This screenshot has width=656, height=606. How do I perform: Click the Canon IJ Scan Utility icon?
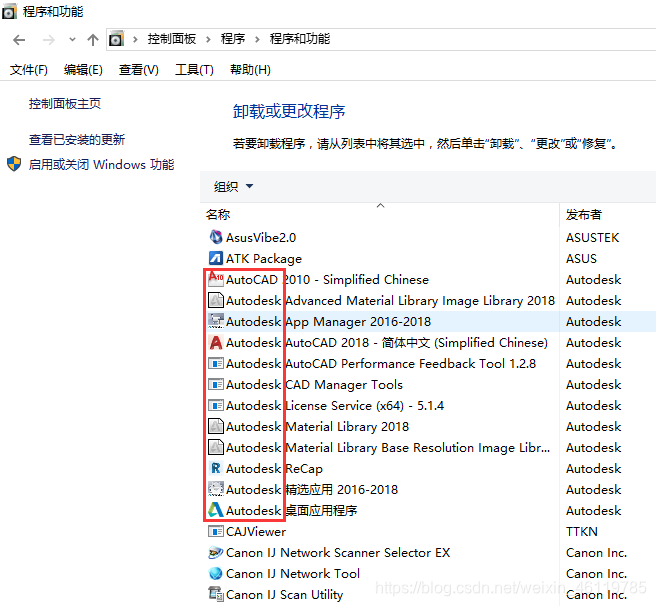(215, 594)
